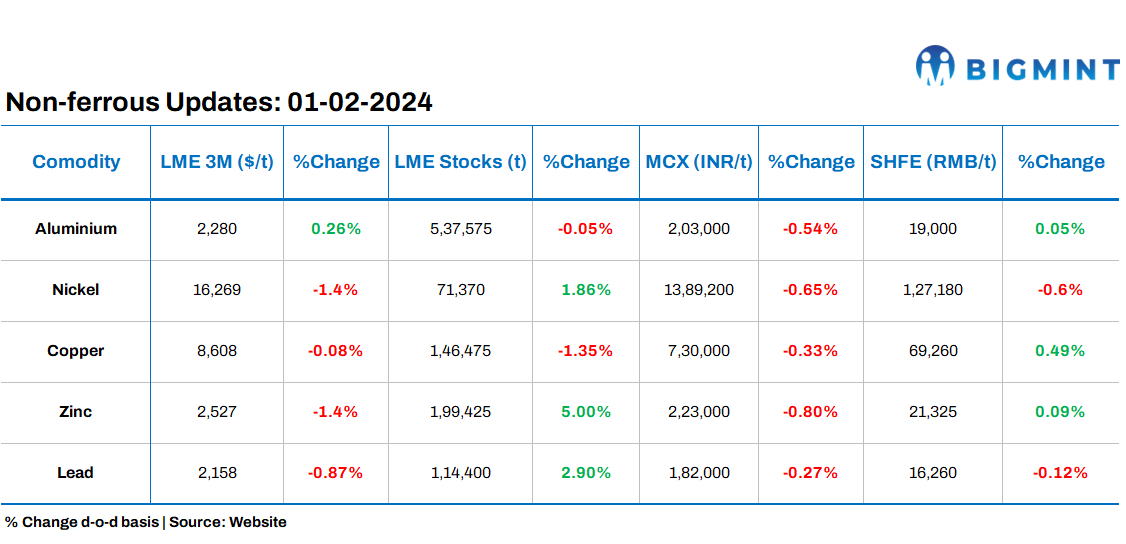Select the LME 3M ($/t) column header
Screen dimensions: 1126x544
click(x=217, y=162)
